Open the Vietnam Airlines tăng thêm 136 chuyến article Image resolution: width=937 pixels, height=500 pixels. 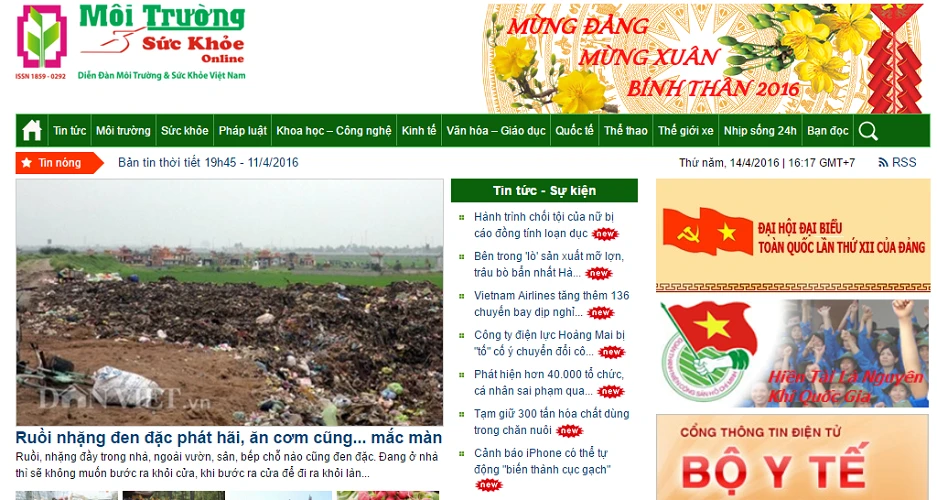coord(551,303)
